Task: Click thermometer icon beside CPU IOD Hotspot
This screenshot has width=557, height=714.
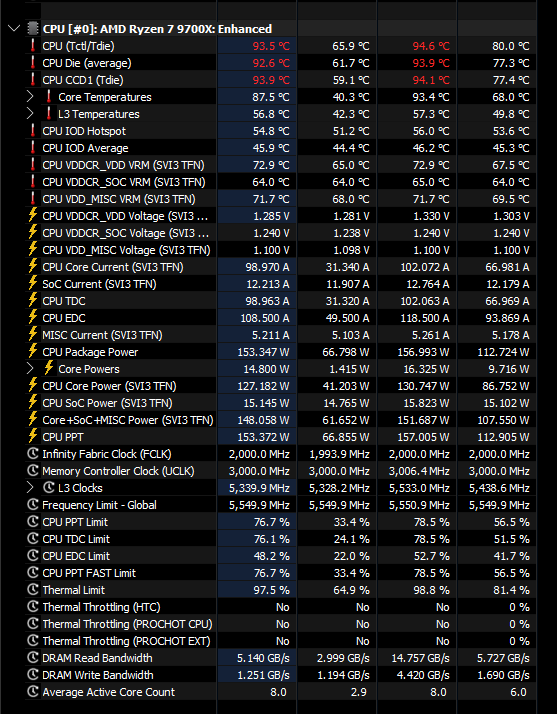Action: coord(32,131)
